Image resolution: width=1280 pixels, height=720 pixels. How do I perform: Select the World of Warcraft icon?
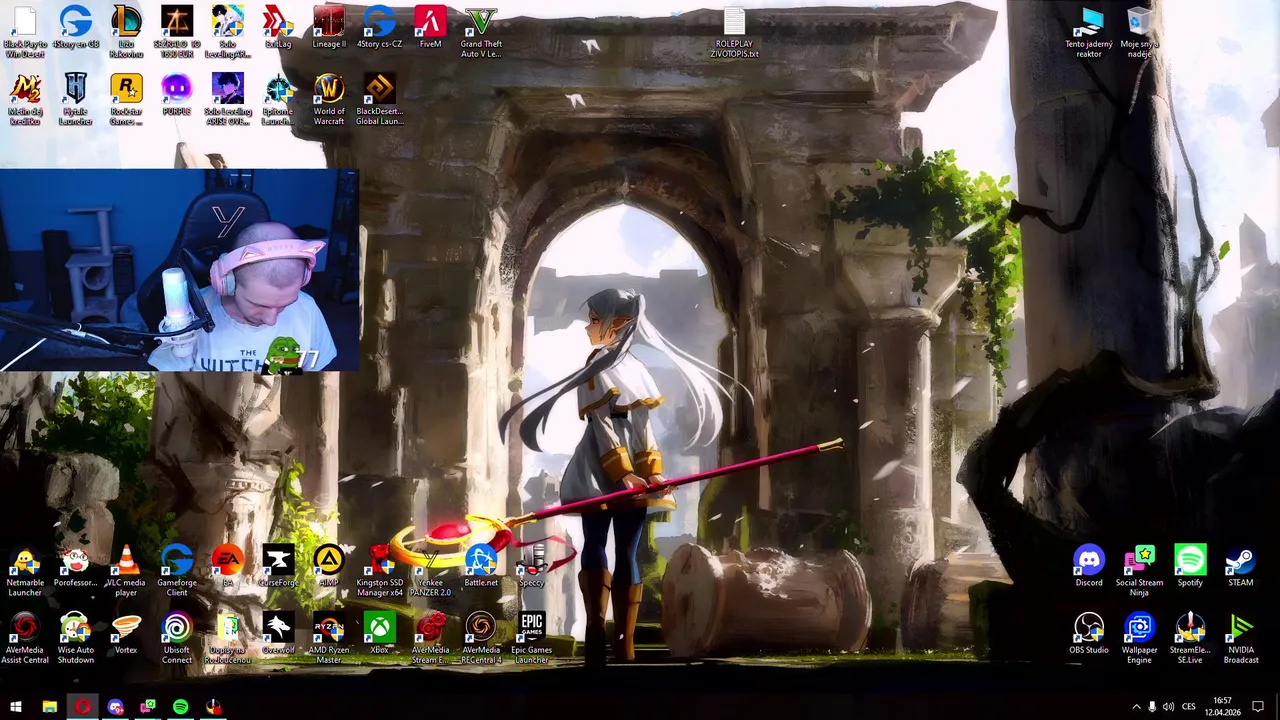(x=329, y=100)
